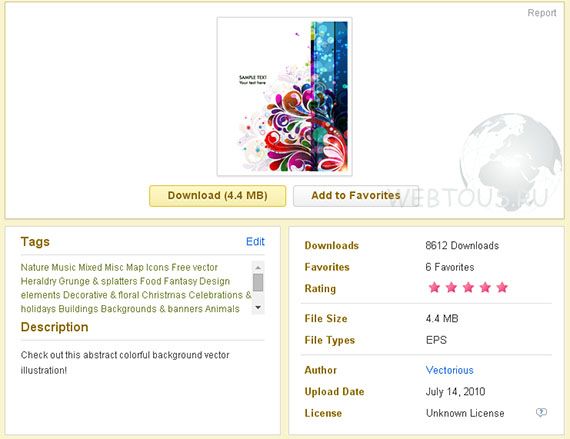Open the Backgrounds & banners tag
This screenshot has width=570, height=439.
click(x=152, y=309)
